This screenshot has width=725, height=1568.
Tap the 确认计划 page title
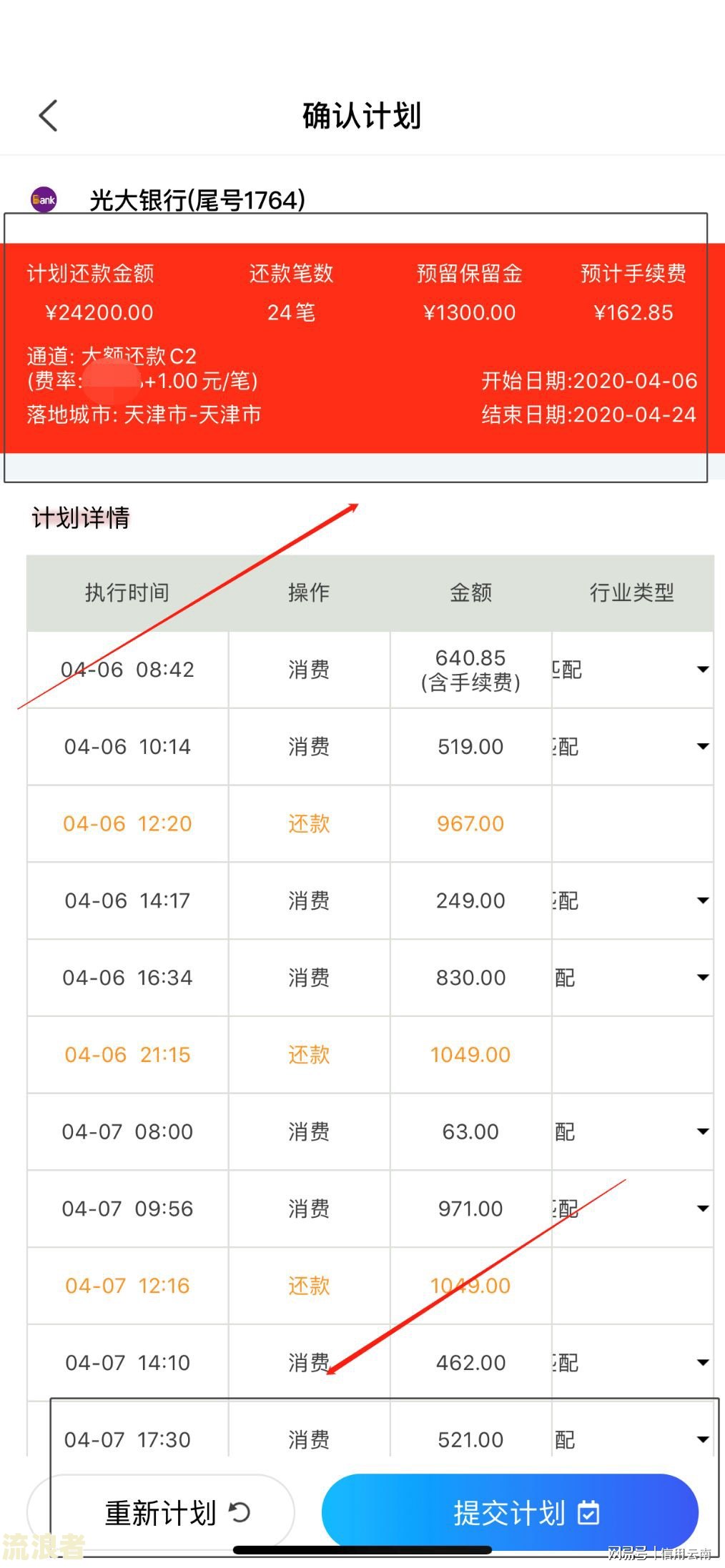[x=362, y=116]
